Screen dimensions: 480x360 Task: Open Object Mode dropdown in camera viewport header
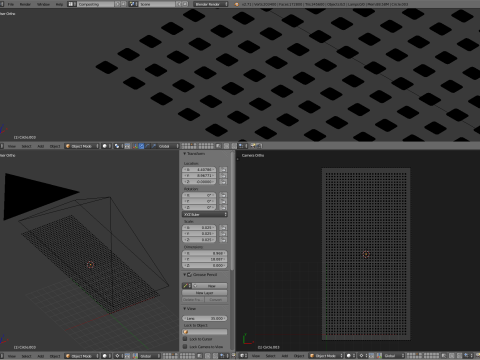point(326,356)
